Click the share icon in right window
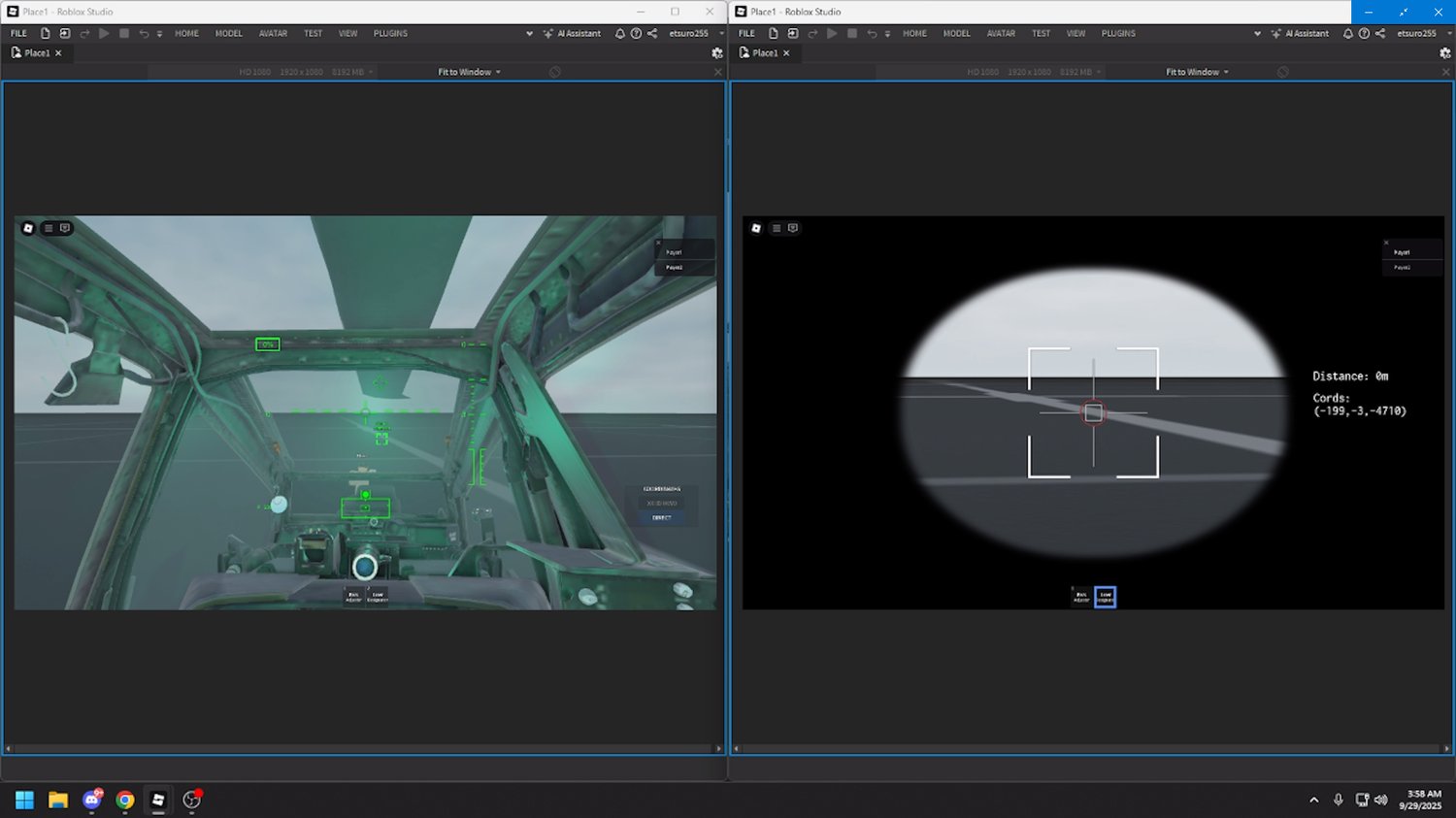Screen dimensions: 1456x818 click(1380, 33)
